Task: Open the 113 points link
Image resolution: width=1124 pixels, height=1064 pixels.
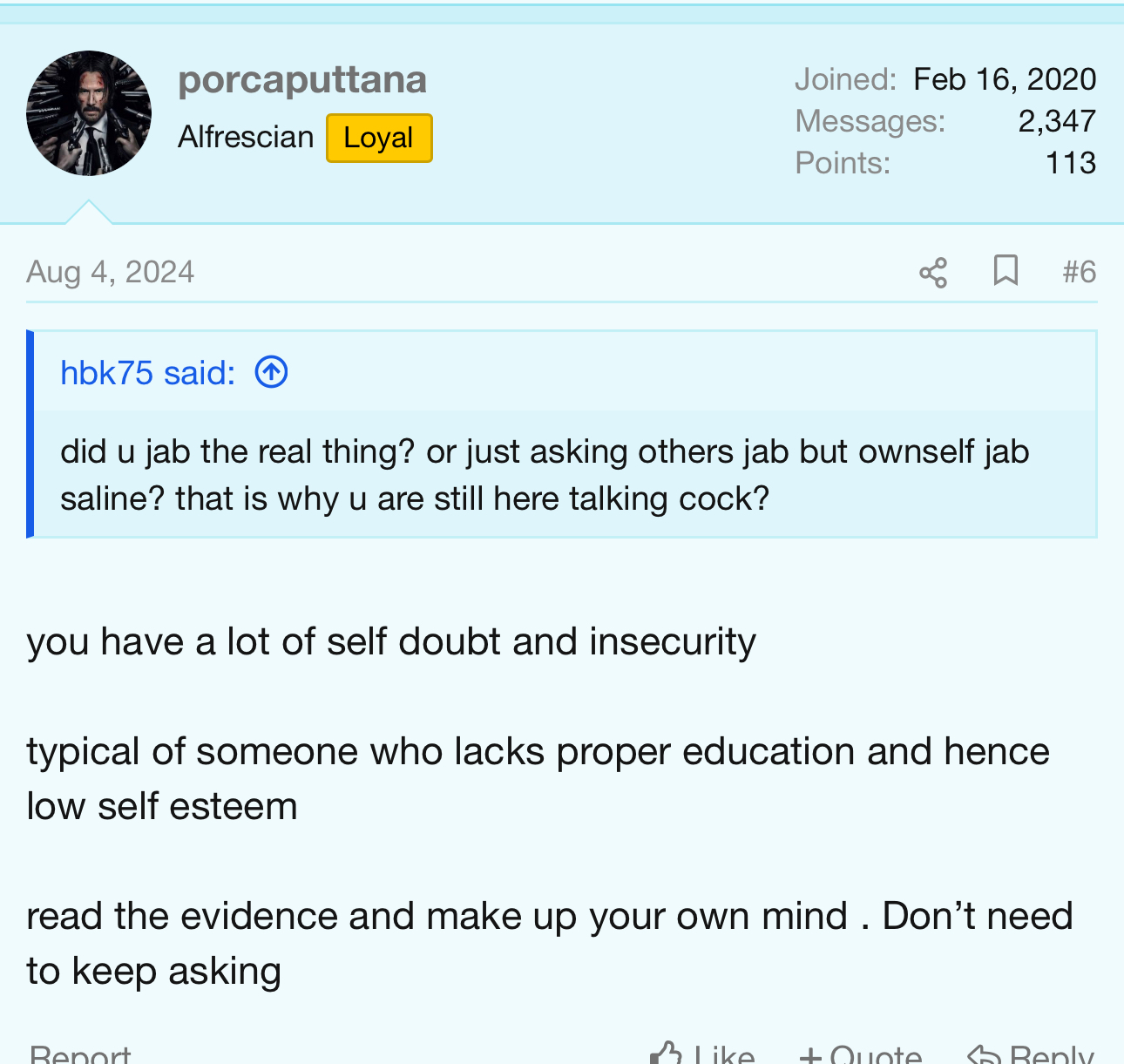Action: [1071, 163]
